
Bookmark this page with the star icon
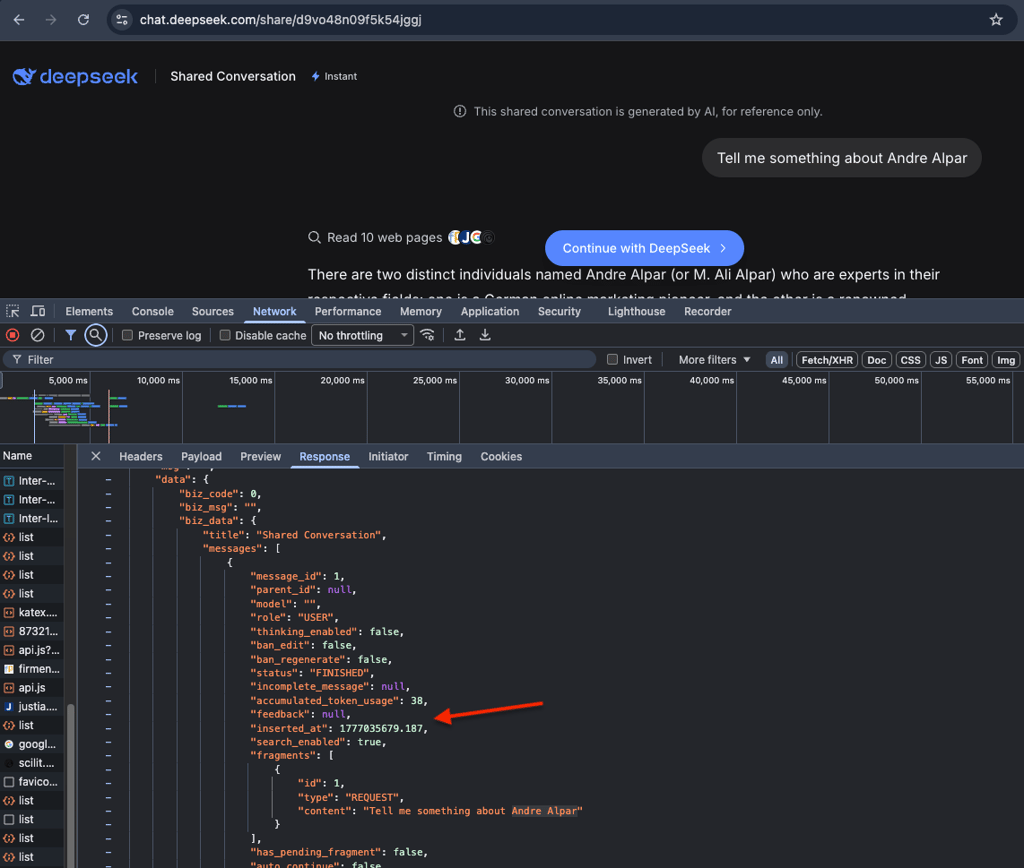[995, 20]
